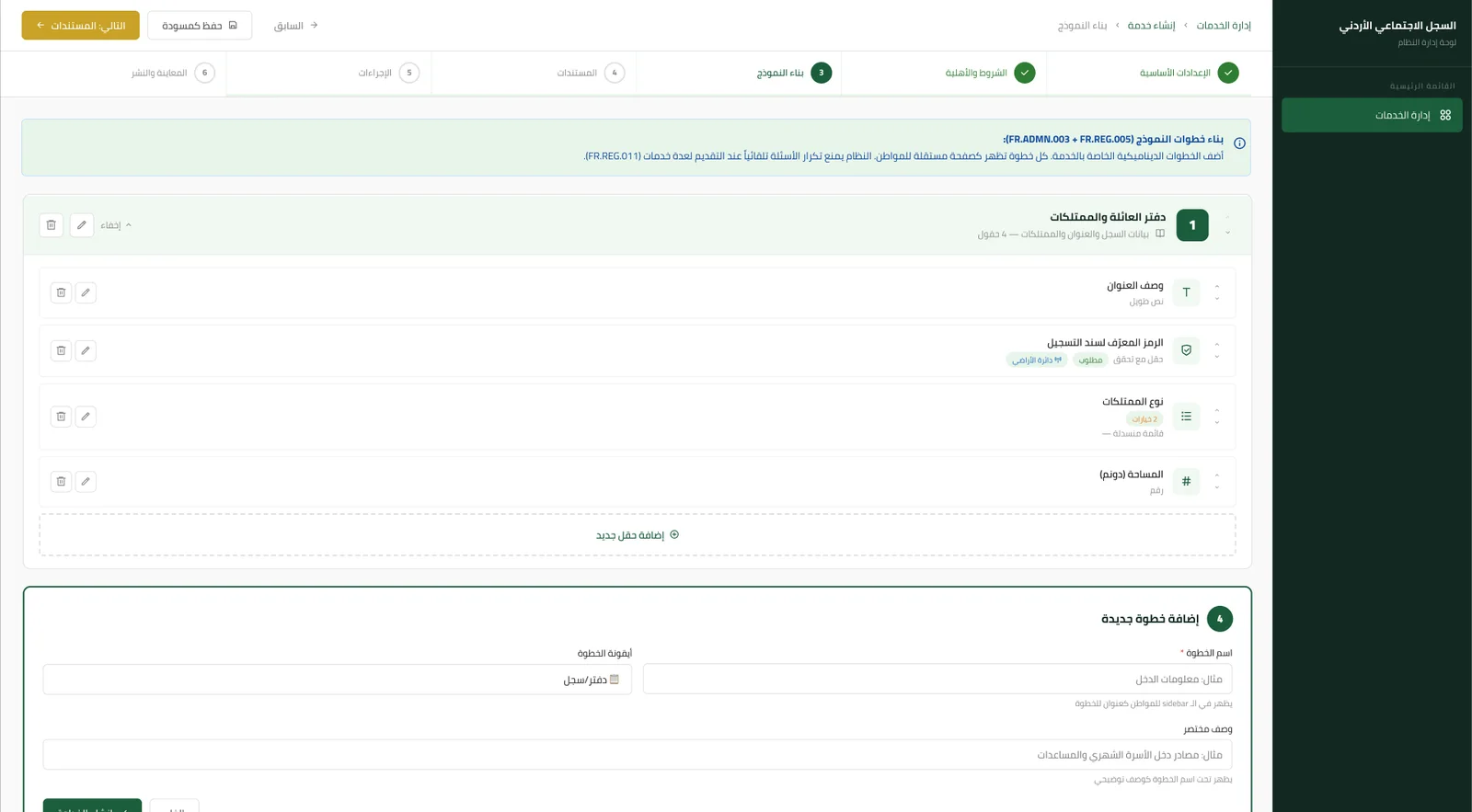The width and height of the screenshot is (1472, 812).
Task: Click the info icon in the green notice
Action: click(1239, 143)
